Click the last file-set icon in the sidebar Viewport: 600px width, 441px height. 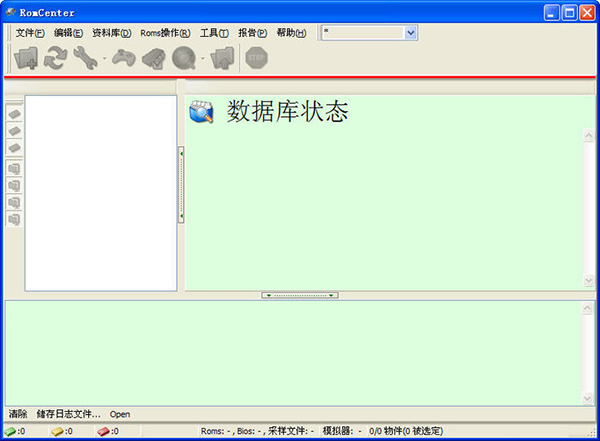click(x=14, y=219)
